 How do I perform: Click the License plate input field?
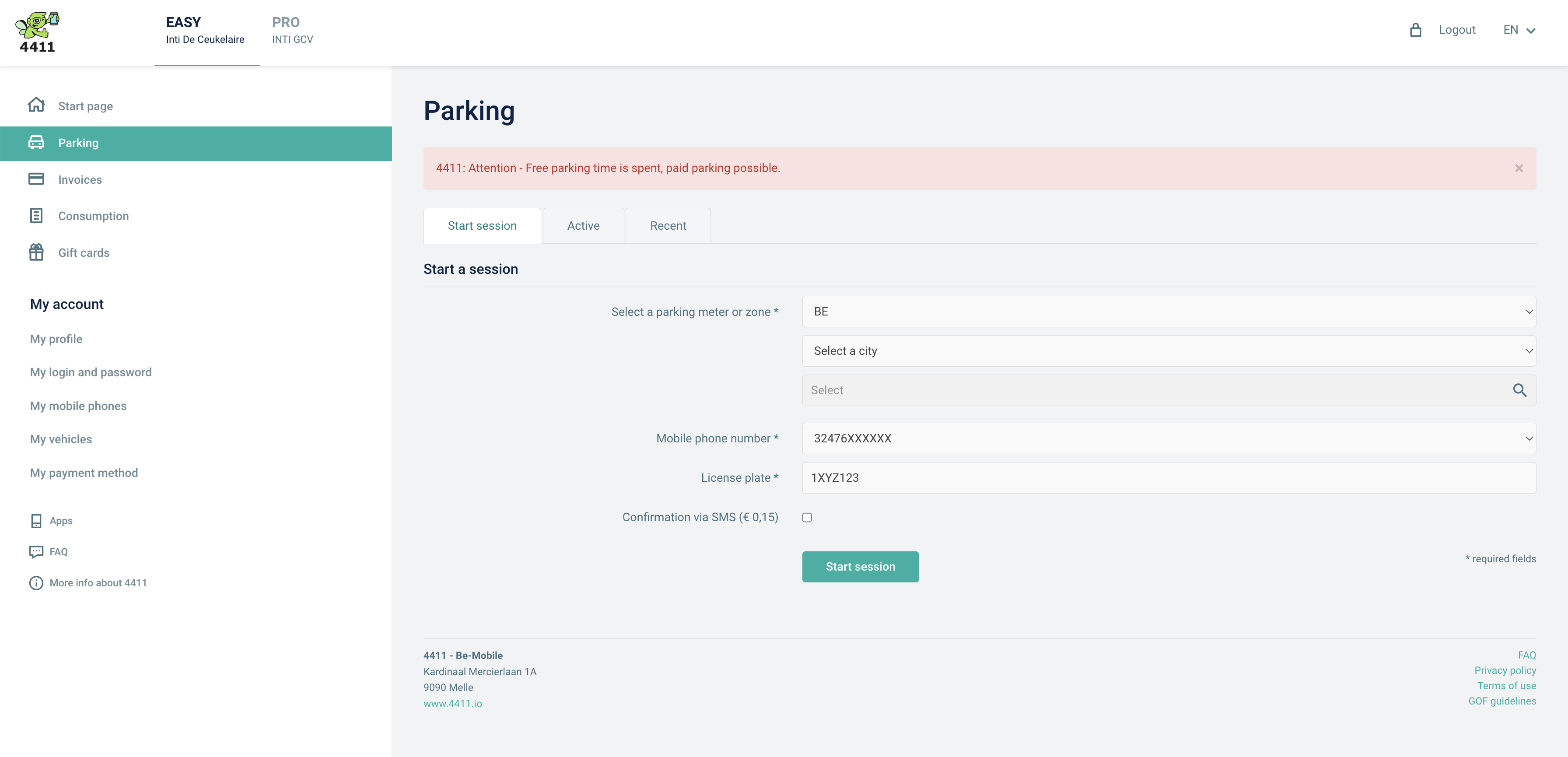click(x=1169, y=478)
